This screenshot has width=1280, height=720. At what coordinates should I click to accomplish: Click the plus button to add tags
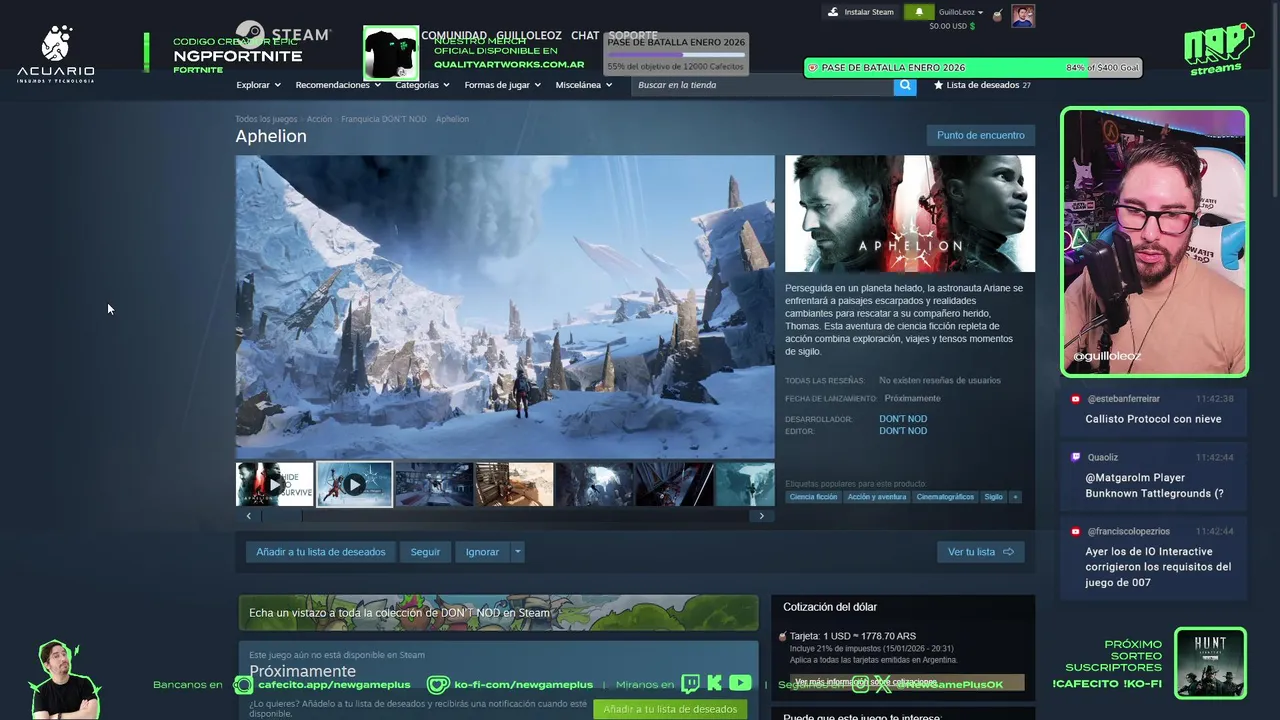coord(1015,497)
